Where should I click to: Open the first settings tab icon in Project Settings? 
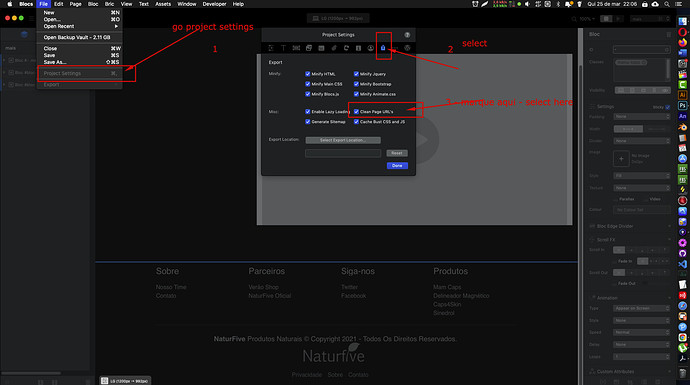271,48
